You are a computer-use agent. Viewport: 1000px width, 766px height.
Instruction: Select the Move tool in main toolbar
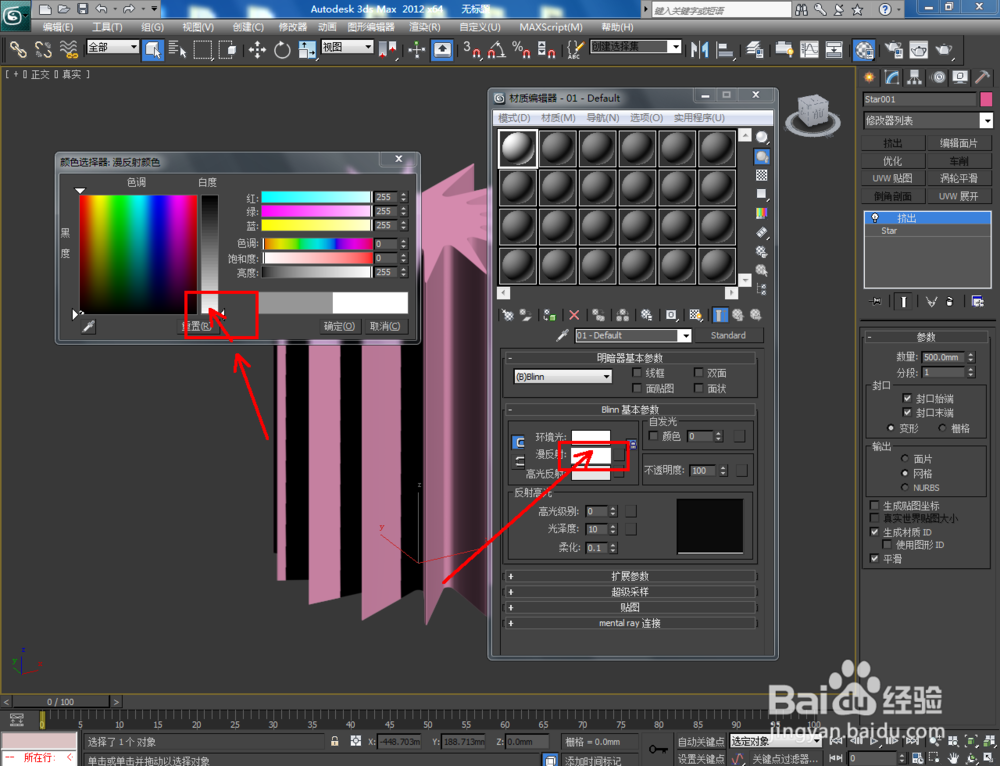click(x=257, y=50)
